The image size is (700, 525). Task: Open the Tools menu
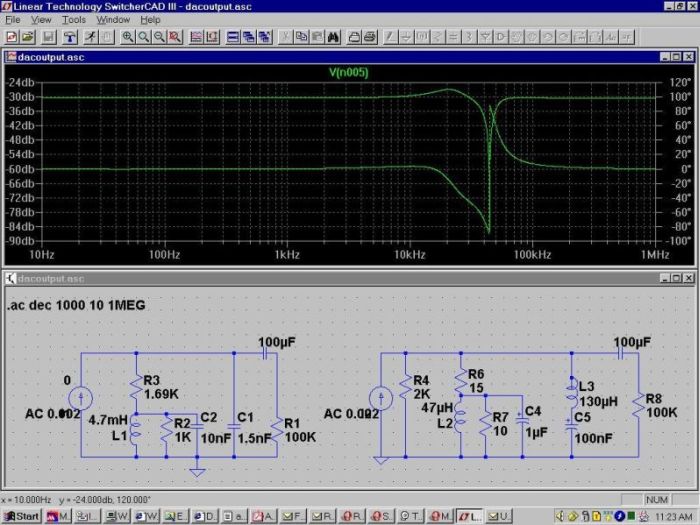(73, 20)
